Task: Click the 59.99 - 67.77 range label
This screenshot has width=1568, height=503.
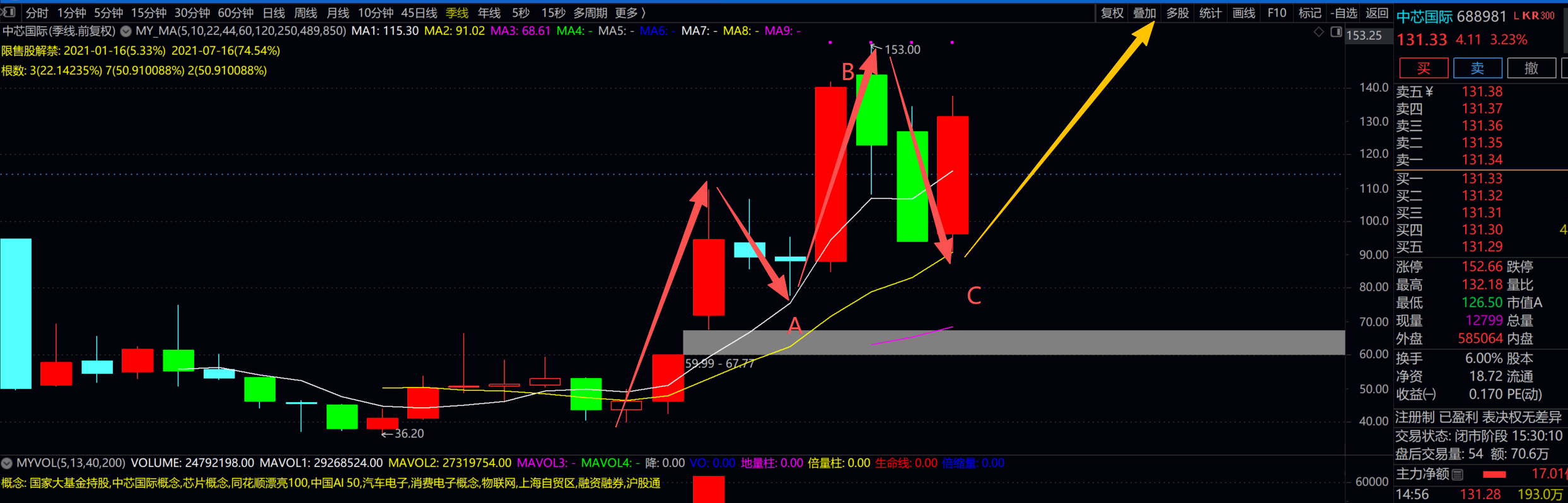Action: 719,364
